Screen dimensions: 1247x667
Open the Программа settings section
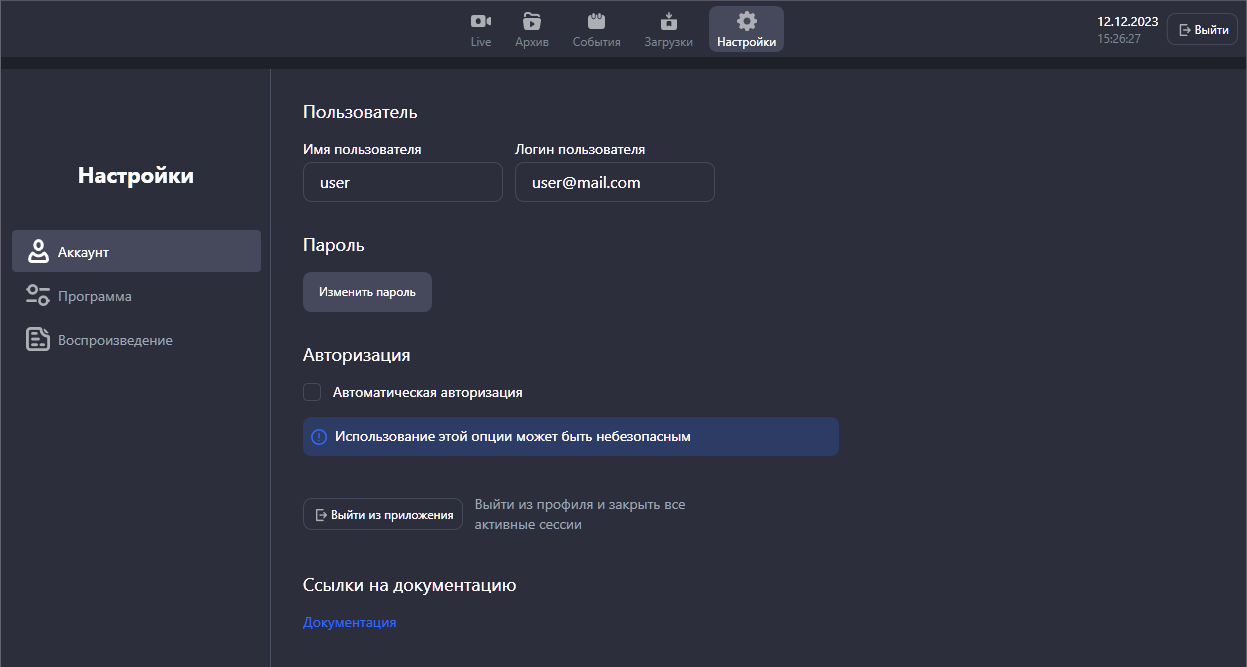136,296
